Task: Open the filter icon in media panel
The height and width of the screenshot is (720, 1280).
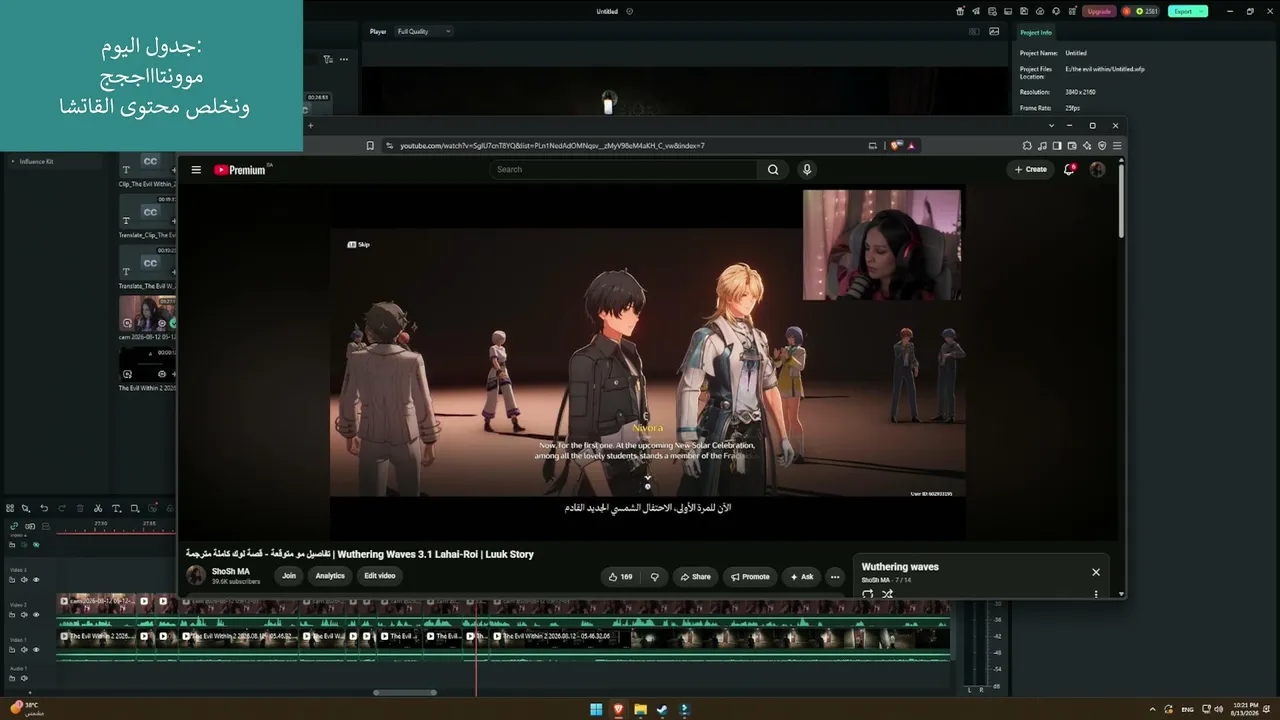Action: (328, 59)
